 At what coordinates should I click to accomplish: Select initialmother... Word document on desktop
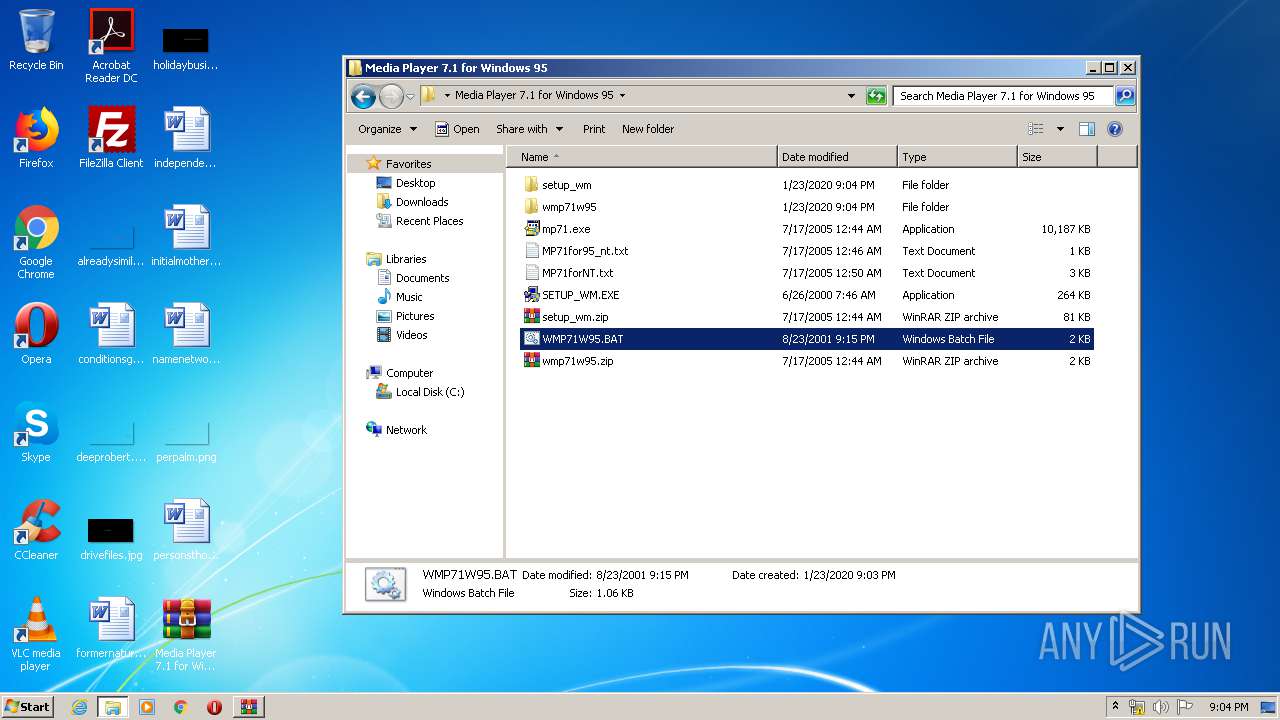point(186,236)
